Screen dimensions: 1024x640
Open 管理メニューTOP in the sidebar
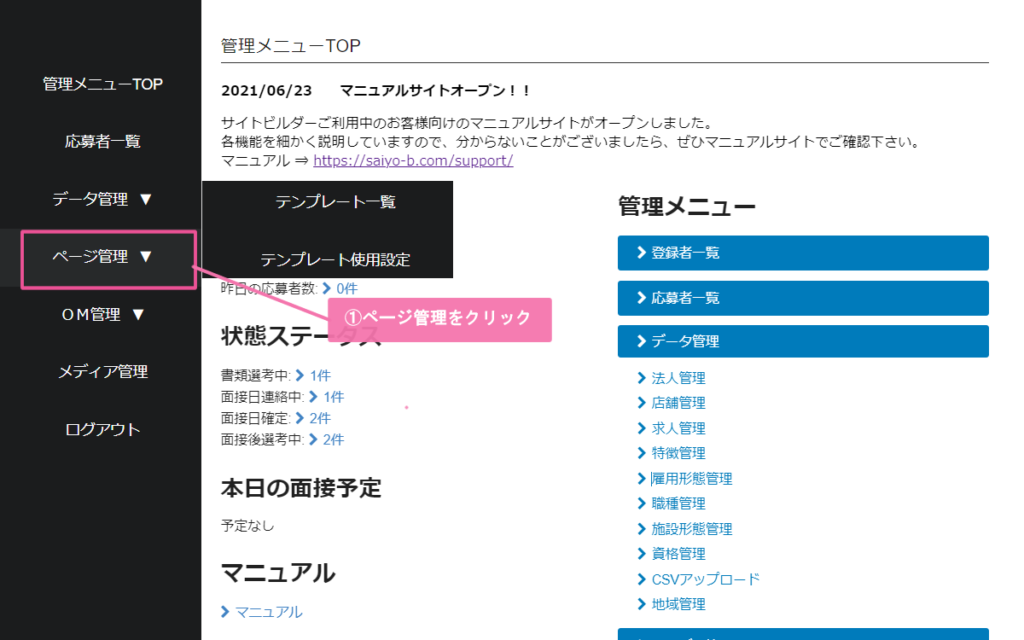point(103,84)
